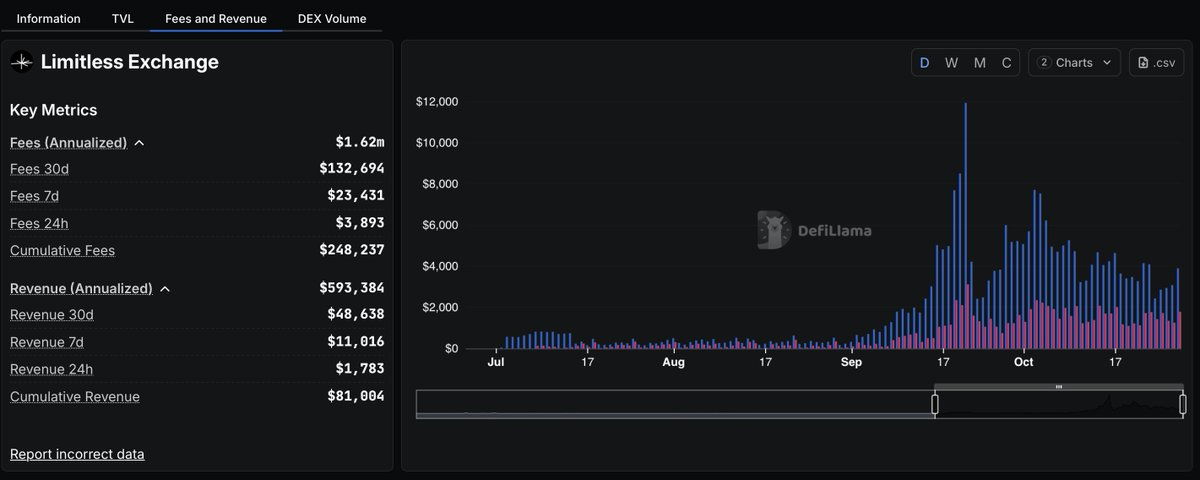Collapse the Fees (Annualized) section
The width and height of the screenshot is (1200, 480).
coord(139,143)
